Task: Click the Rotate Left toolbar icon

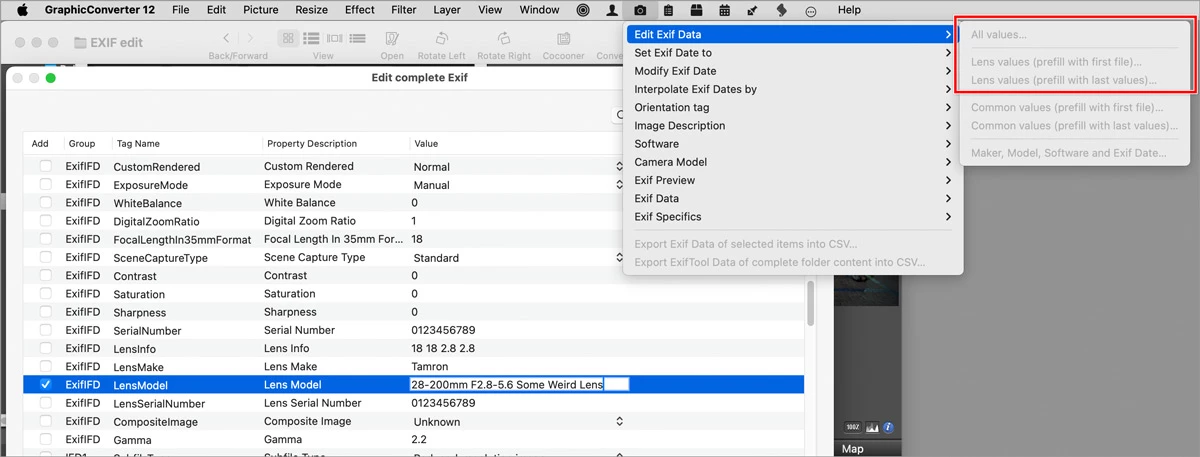Action: click(x=442, y=39)
